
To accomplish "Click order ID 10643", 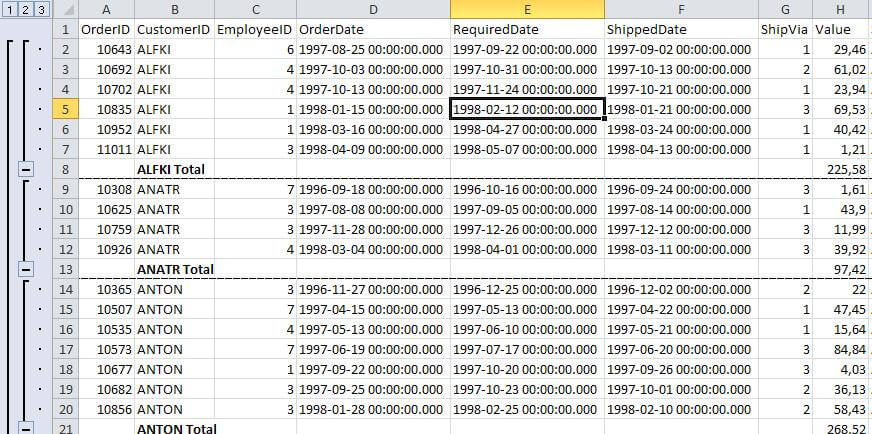I will tap(107, 50).
